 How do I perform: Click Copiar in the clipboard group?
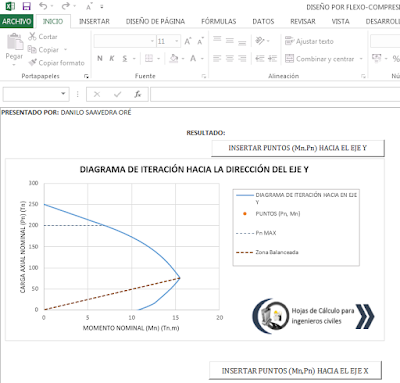[43, 50]
